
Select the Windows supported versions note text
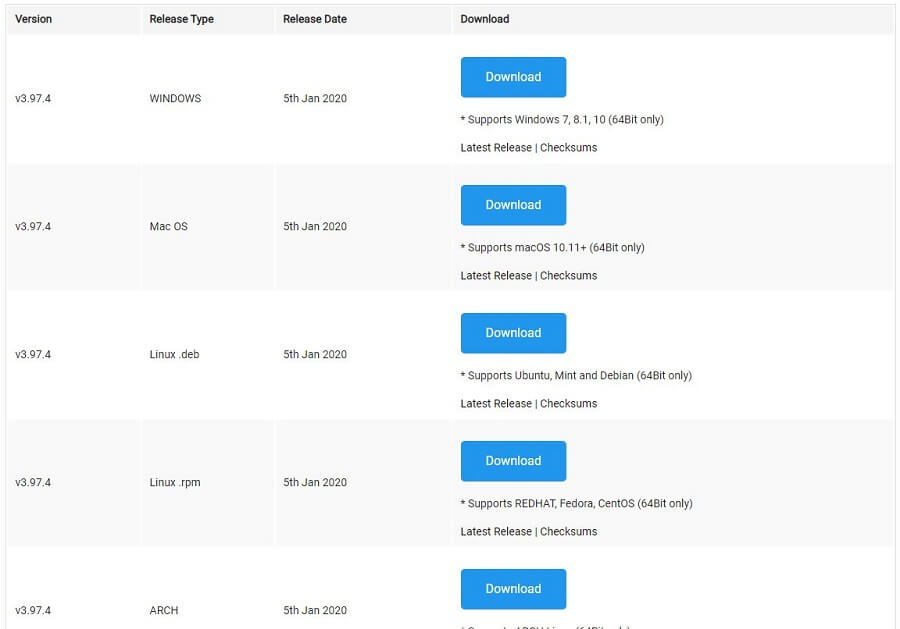(x=562, y=119)
